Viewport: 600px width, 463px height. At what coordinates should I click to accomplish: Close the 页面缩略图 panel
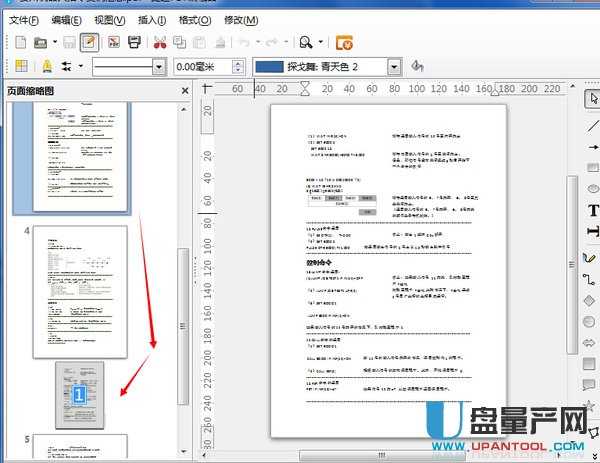coord(184,91)
